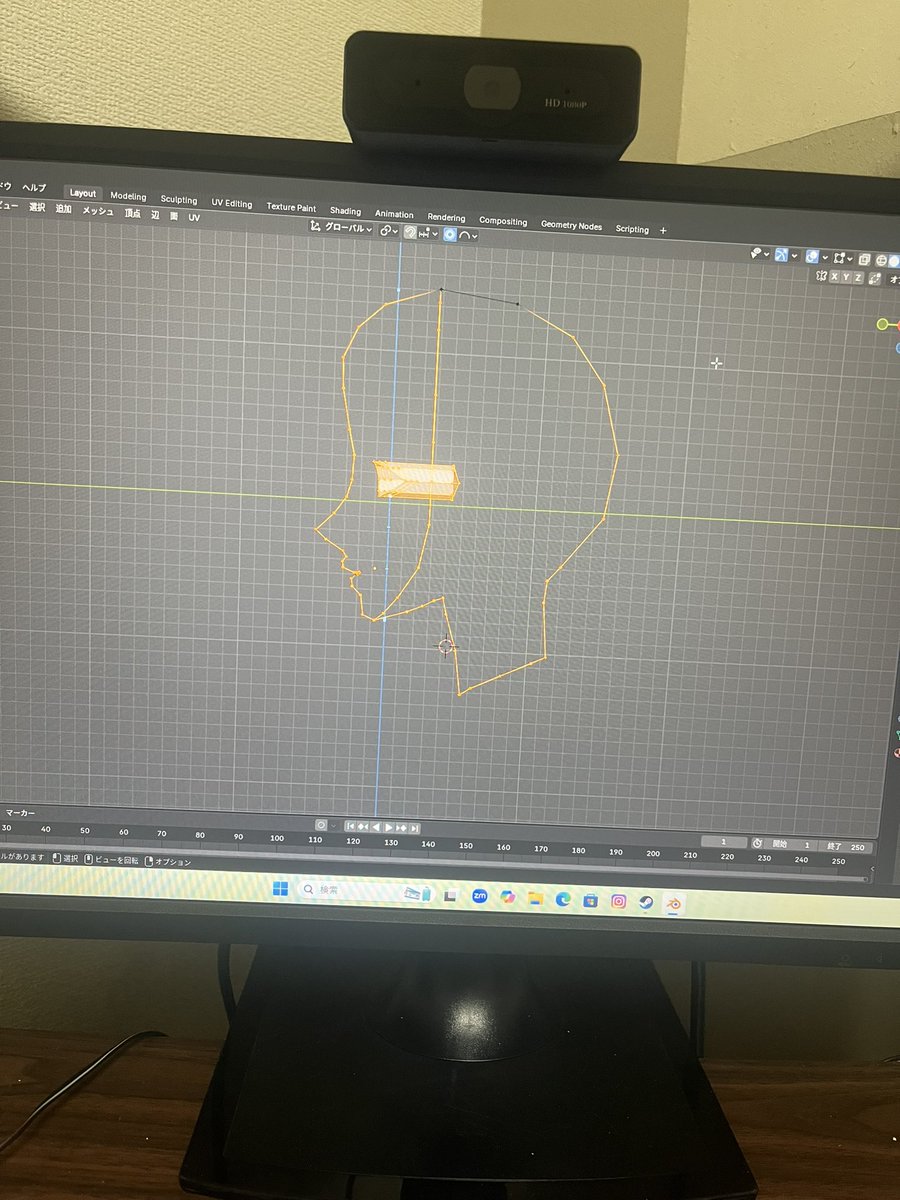
Task: Toggle Z axis mirror
Action: (x=858, y=278)
